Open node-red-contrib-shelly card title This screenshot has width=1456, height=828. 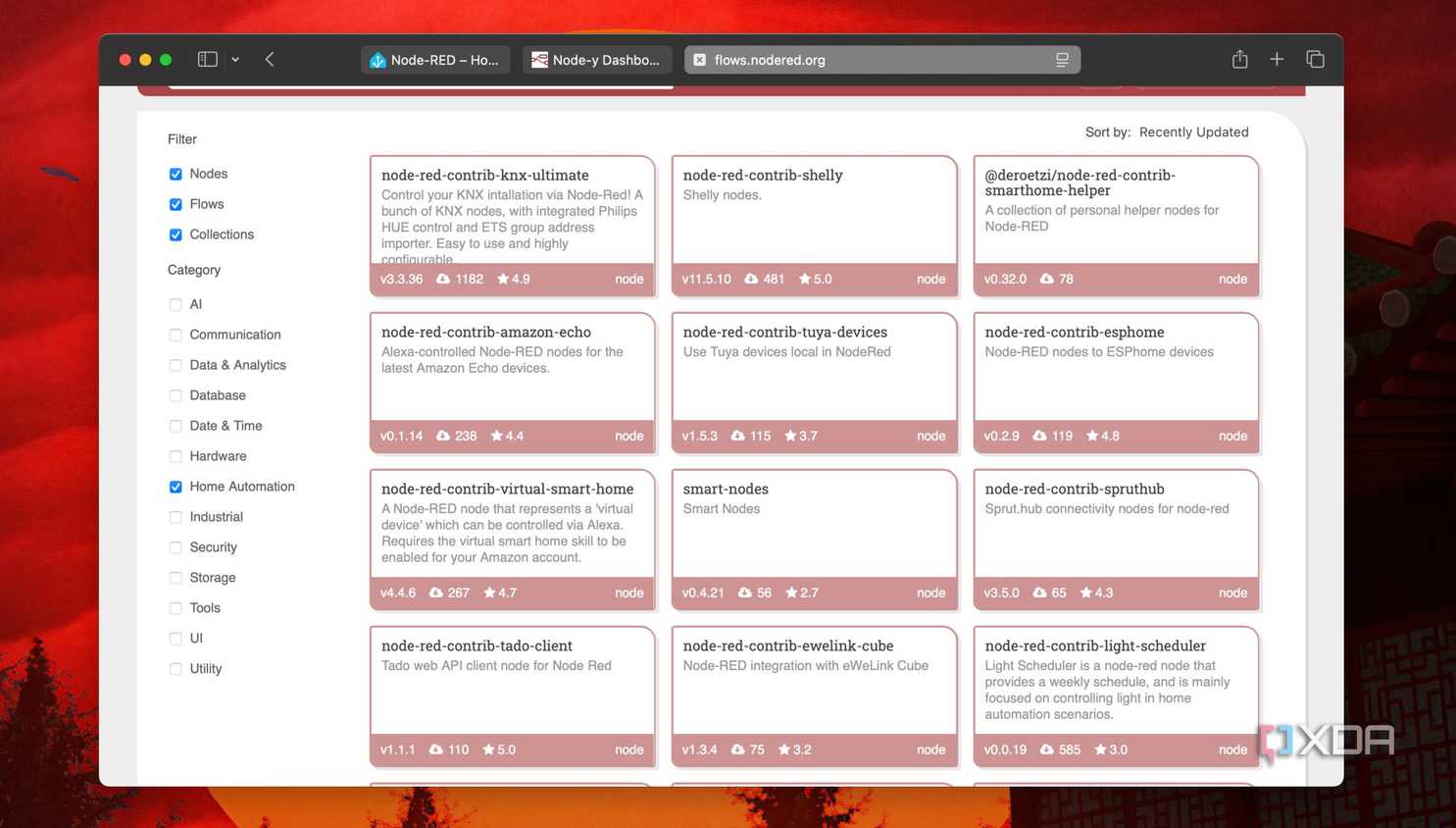(x=763, y=175)
